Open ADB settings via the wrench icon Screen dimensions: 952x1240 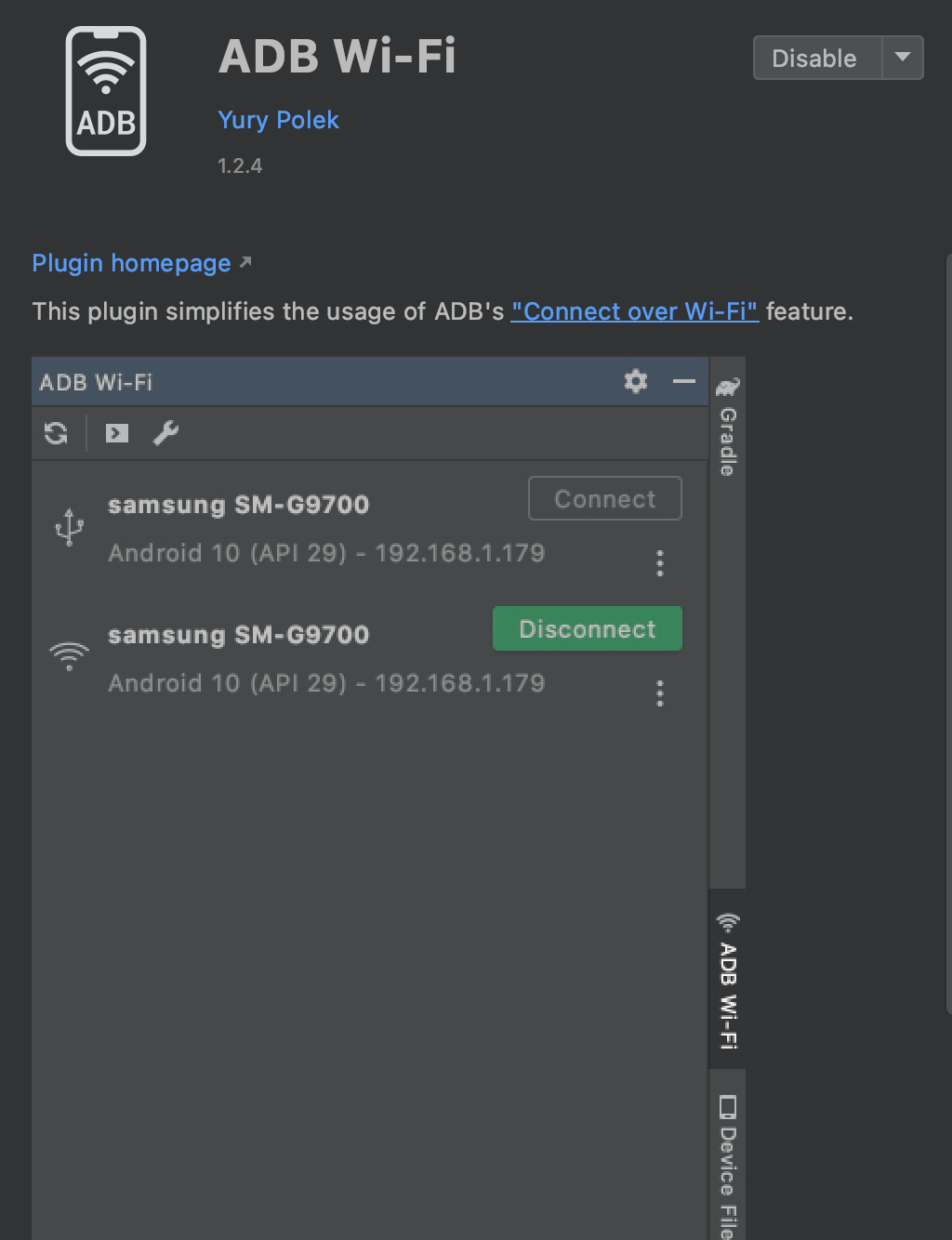(x=165, y=432)
